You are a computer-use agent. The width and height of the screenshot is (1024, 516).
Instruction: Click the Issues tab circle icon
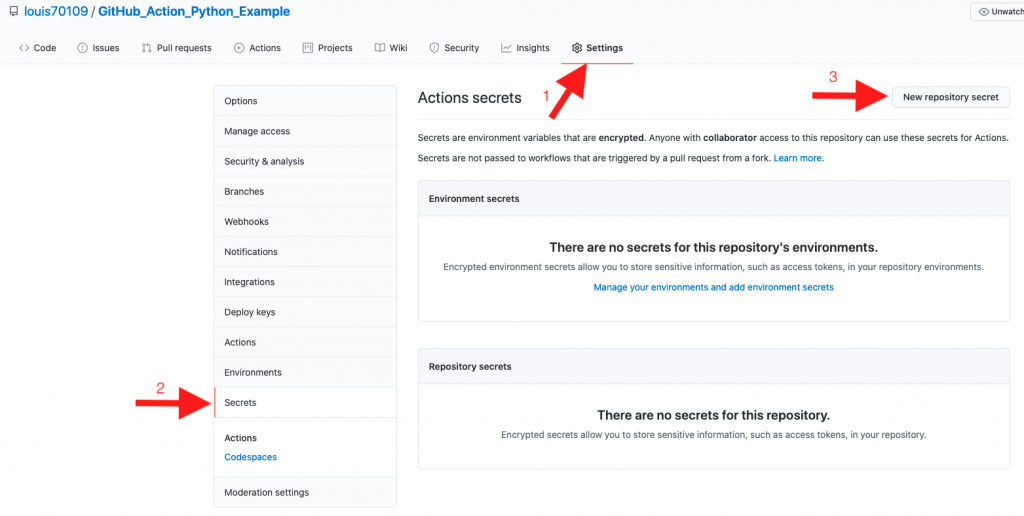tap(82, 48)
